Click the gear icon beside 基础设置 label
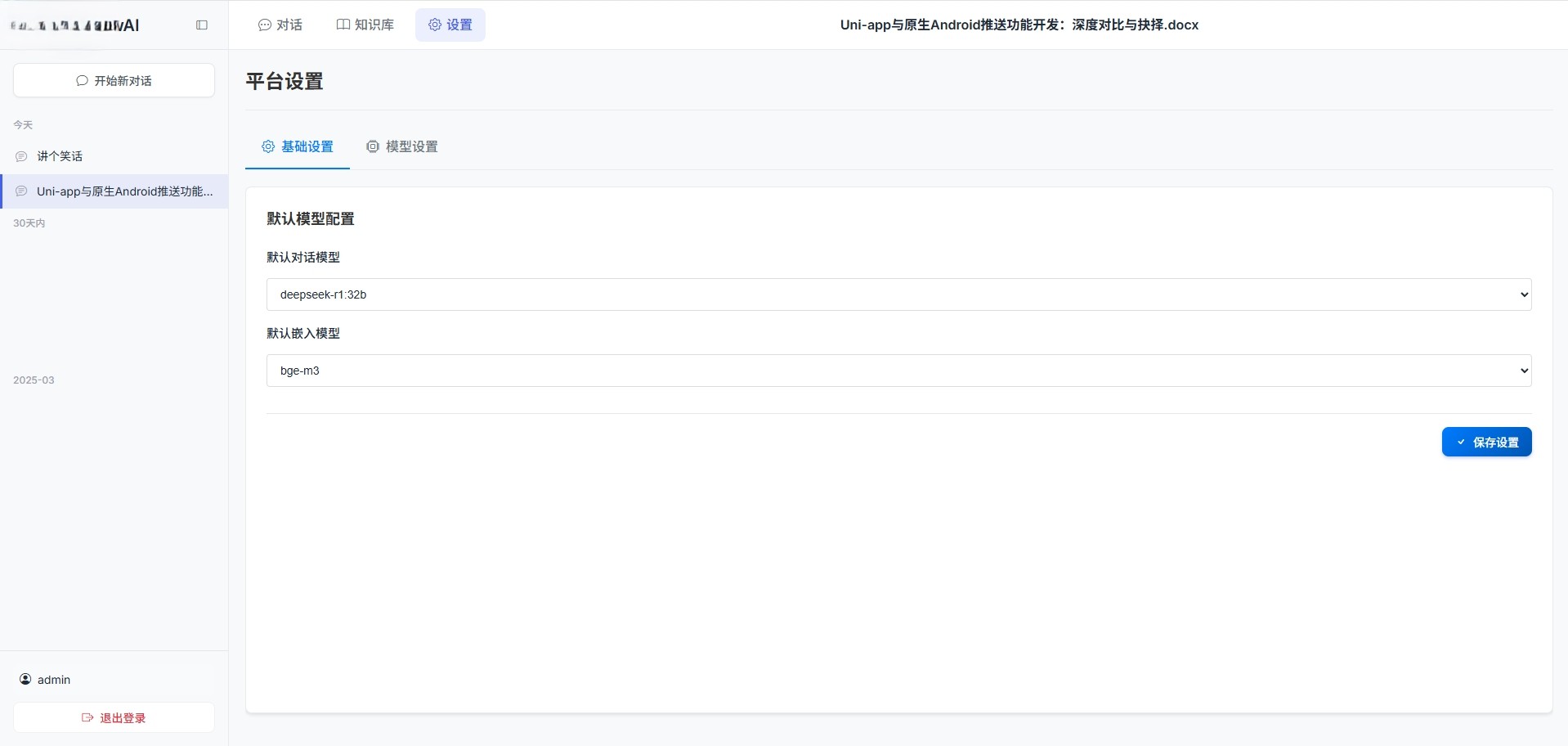 (267, 146)
